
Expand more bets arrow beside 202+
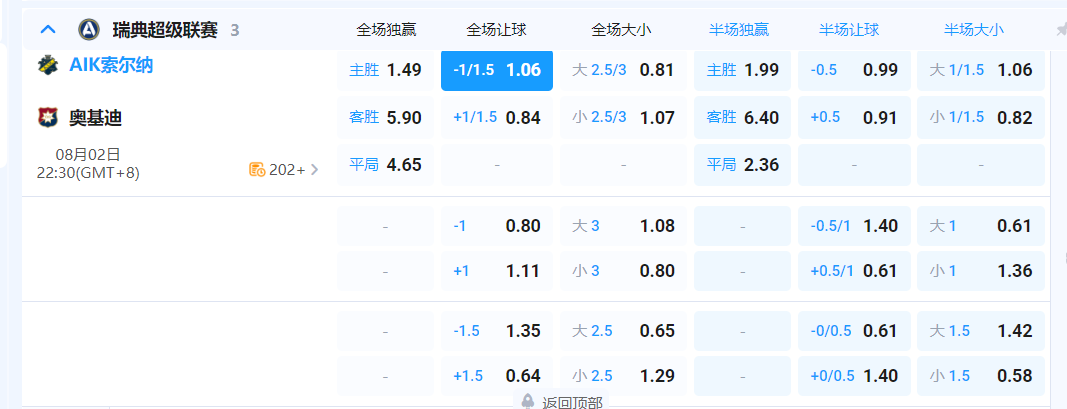click(x=314, y=169)
